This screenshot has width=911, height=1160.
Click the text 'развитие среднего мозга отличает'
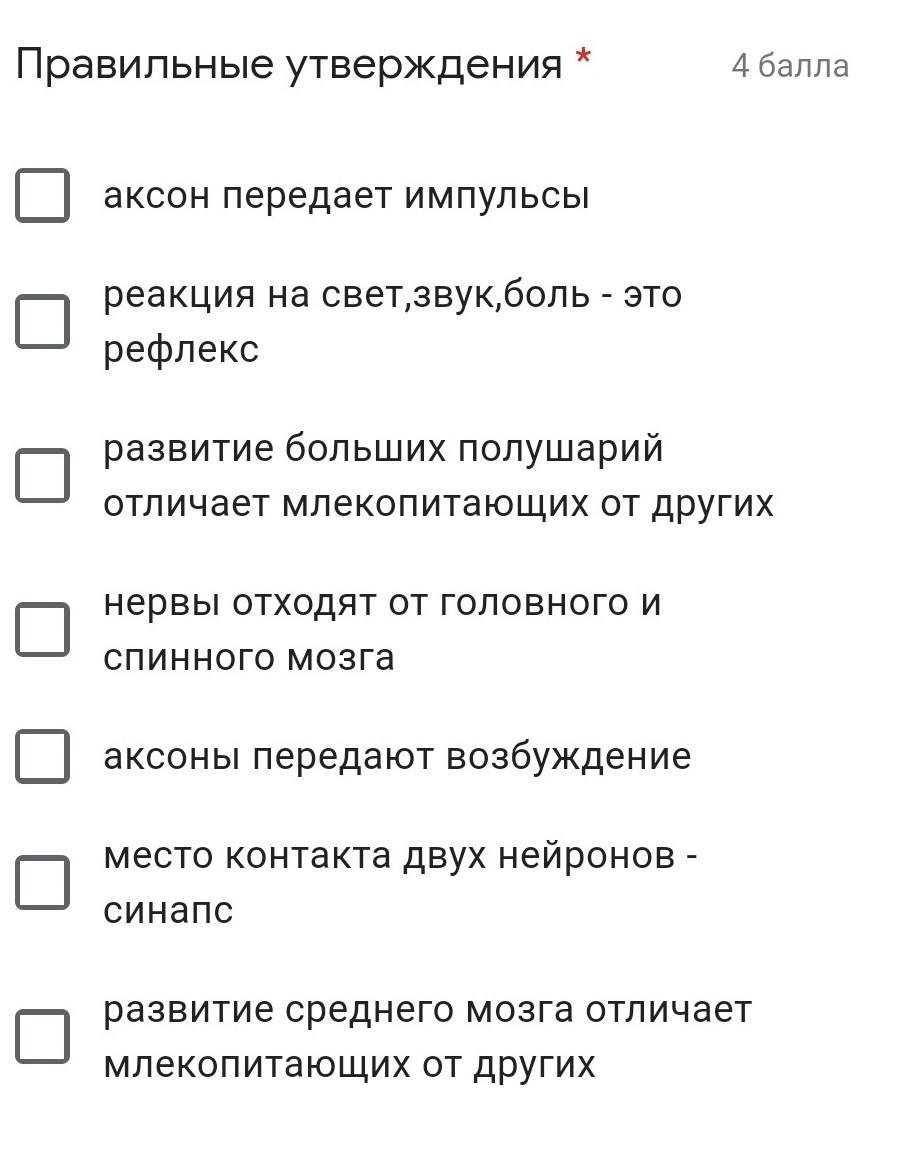428,1011
